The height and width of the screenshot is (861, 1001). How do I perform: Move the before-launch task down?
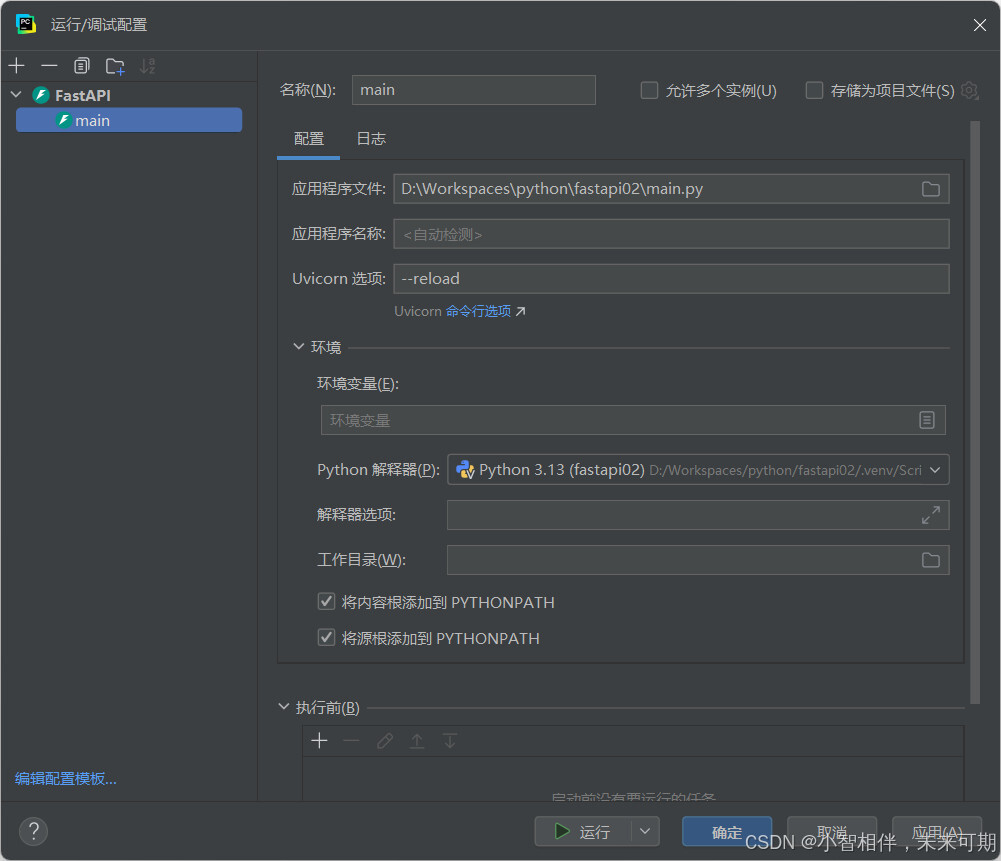click(x=449, y=740)
